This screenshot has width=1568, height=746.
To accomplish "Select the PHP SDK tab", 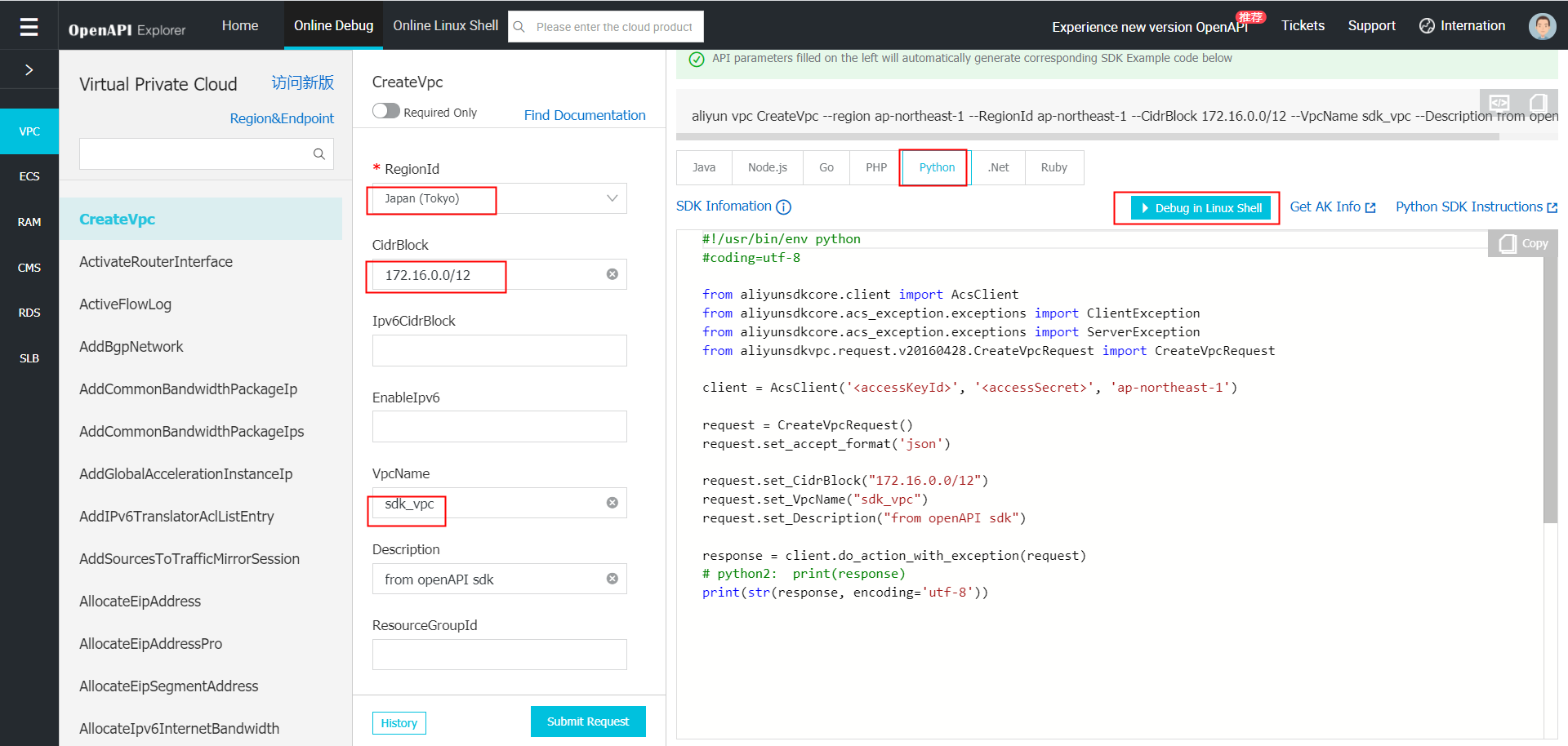I will click(x=876, y=167).
